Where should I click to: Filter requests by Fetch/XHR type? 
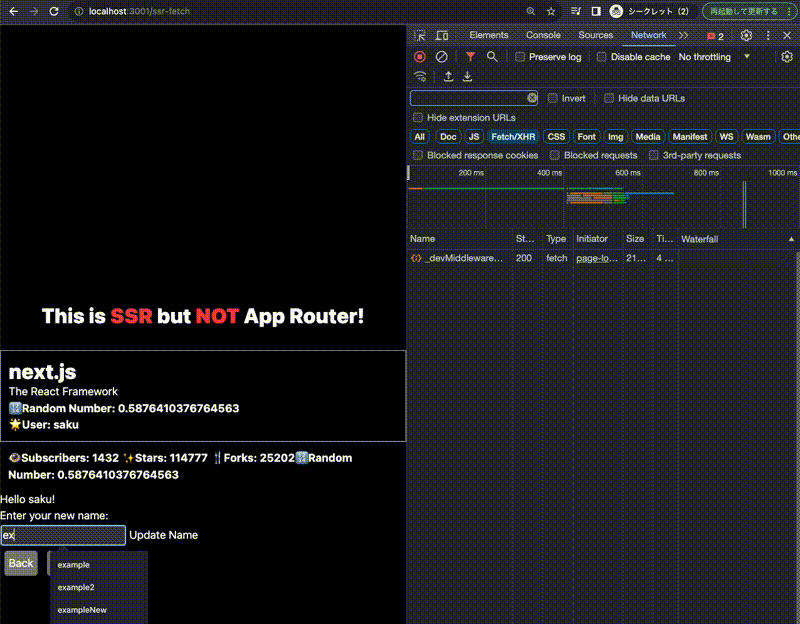[x=513, y=137]
